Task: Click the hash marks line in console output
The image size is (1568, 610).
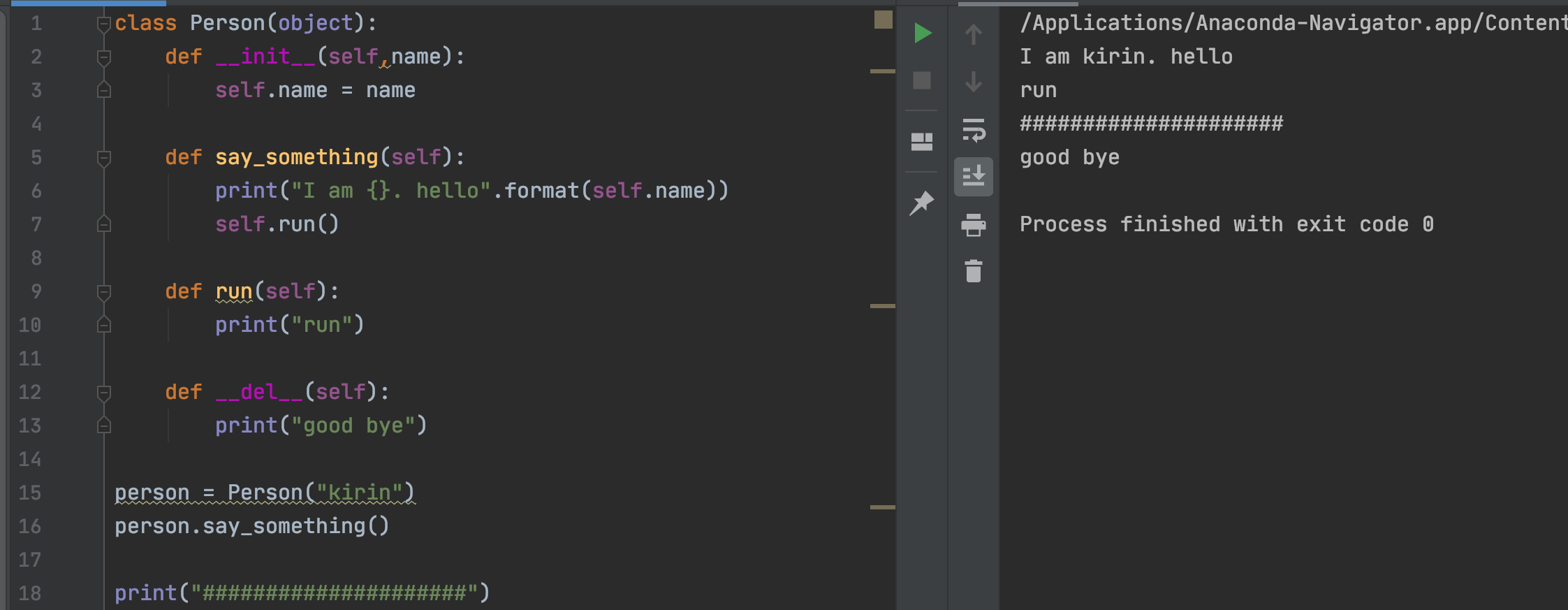Action: pos(1152,124)
